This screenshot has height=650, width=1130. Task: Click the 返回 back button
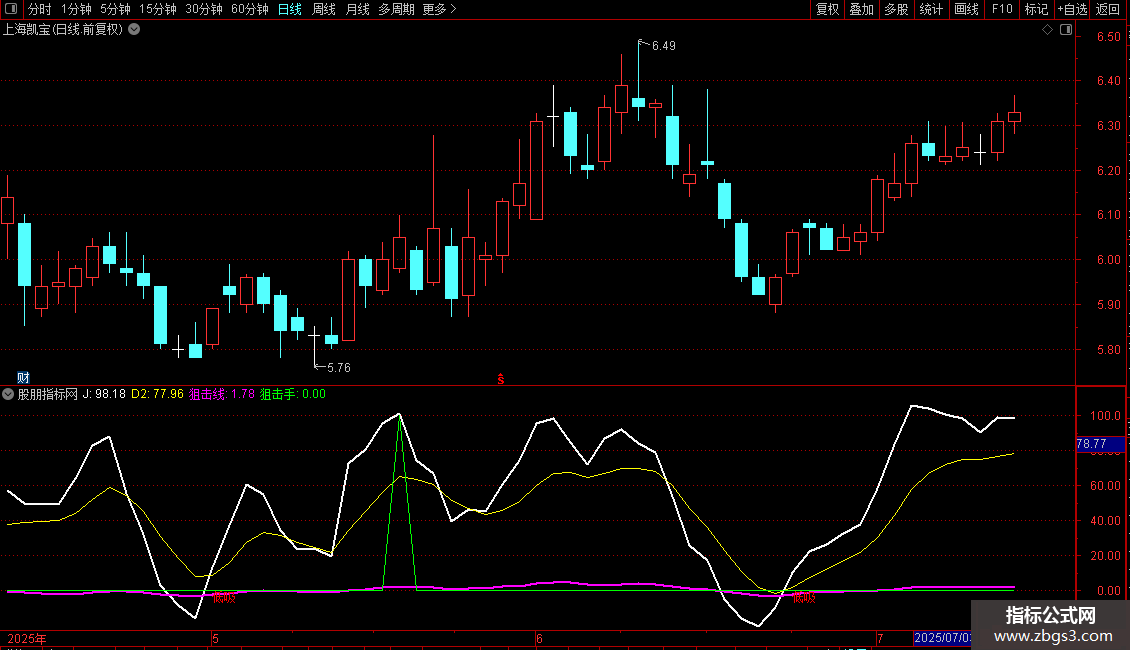click(1108, 9)
